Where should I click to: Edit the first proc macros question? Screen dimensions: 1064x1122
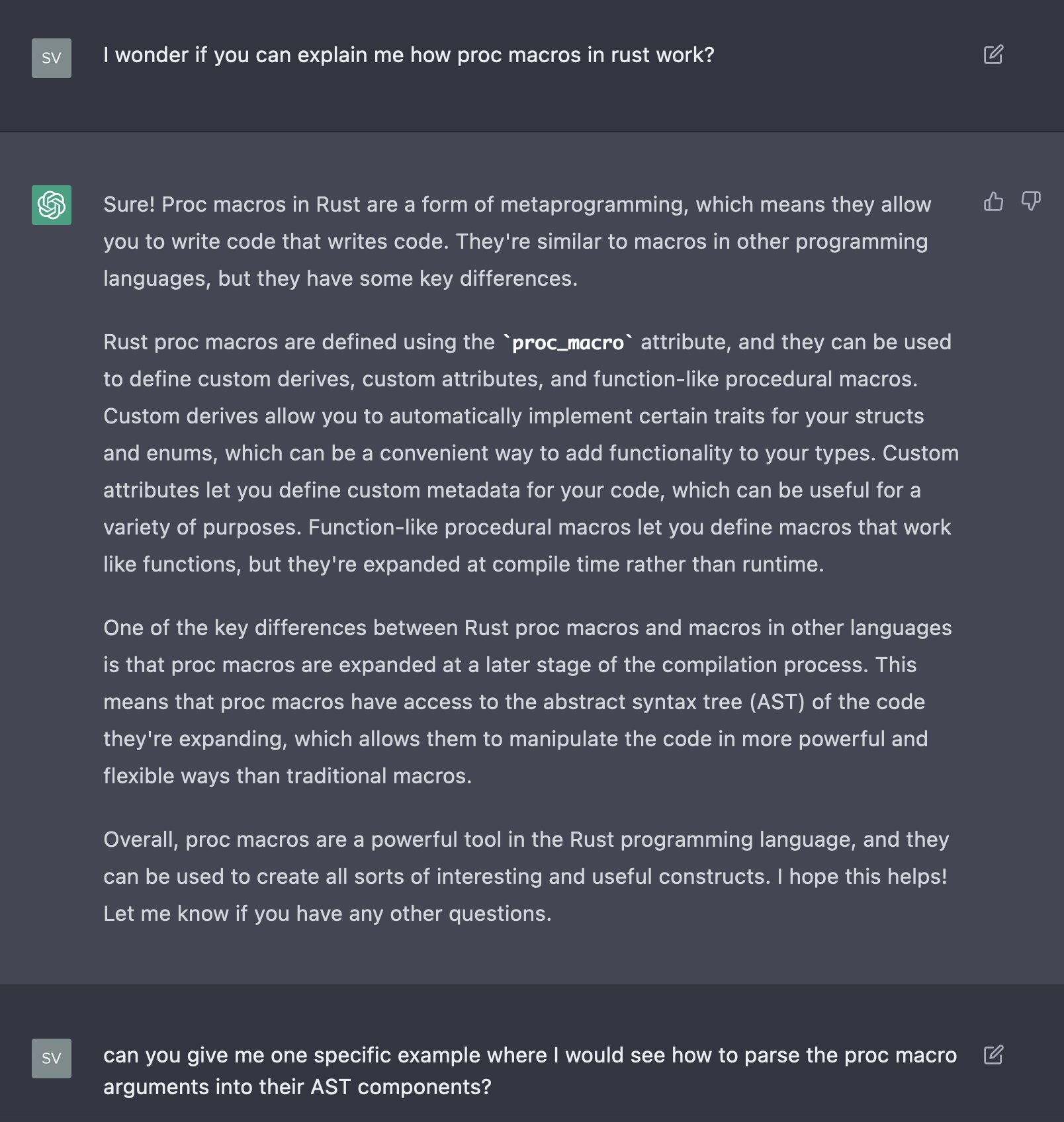tap(993, 54)
